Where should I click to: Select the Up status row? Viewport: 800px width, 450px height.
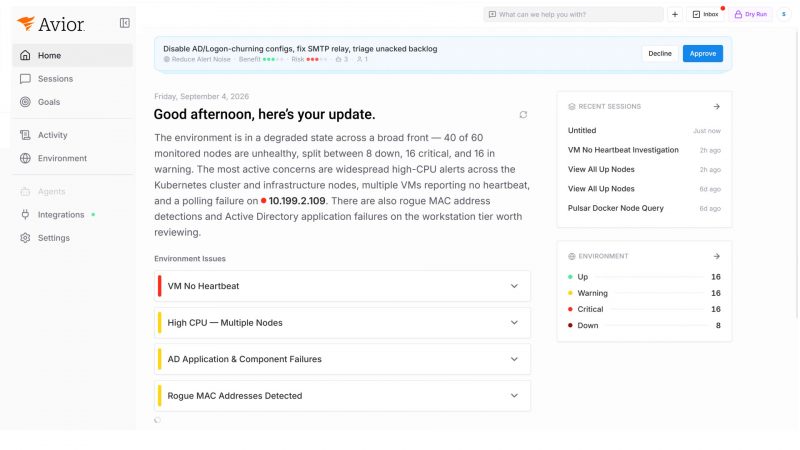[644, 277]
